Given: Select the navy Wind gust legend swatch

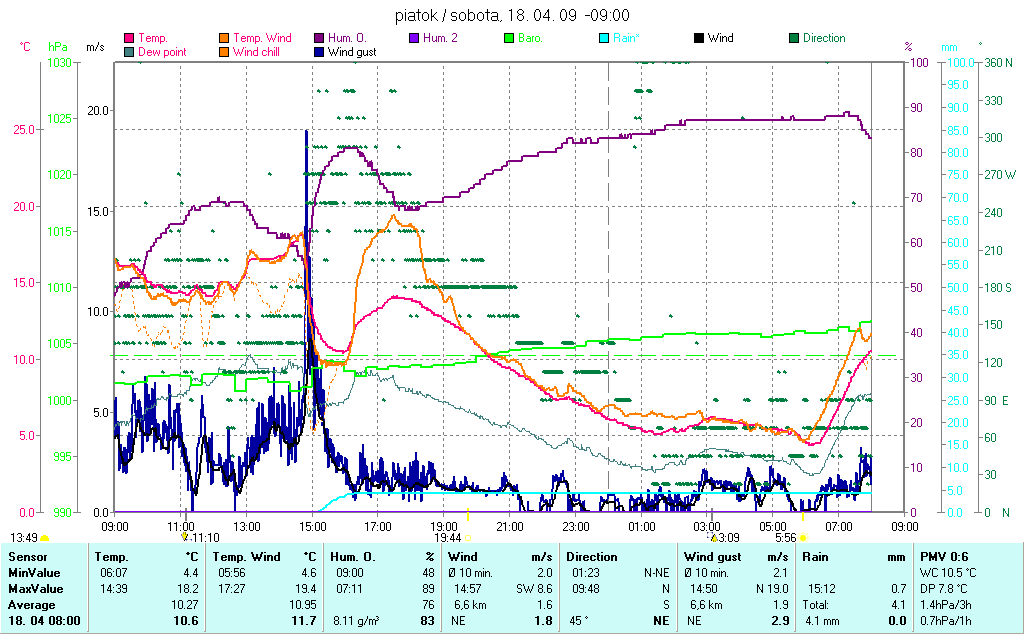Looking at the screenshot, I should click(319, 52).
